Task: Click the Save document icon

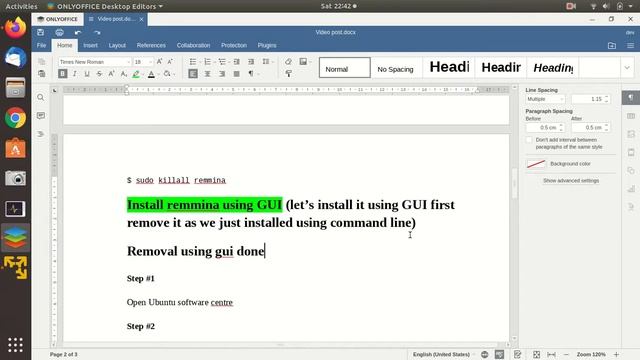Action: (x=40, y=32)
